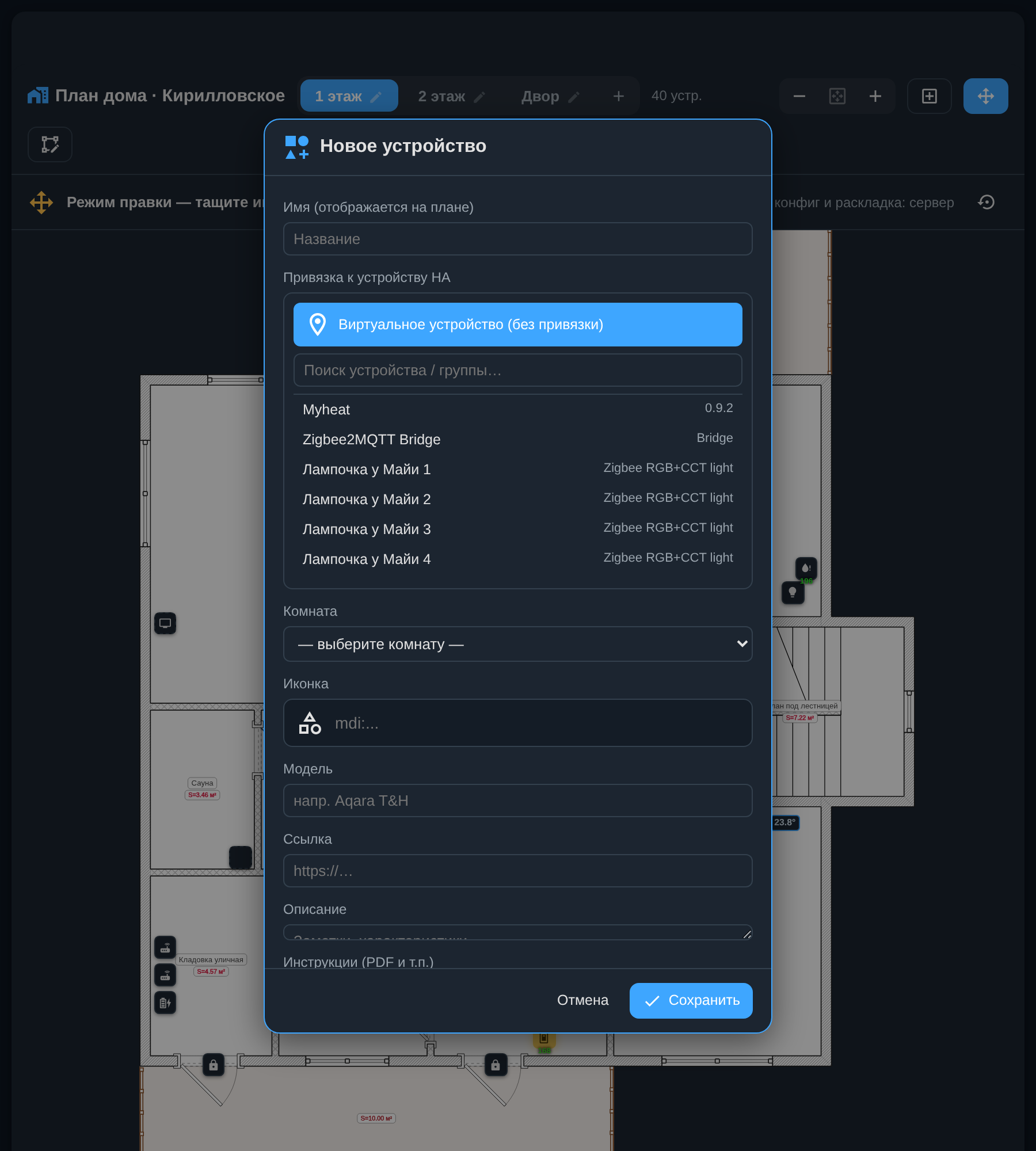Click the zoom out minus icon
Viewport: 1036px width, 1151px height.
pos(799,96)
